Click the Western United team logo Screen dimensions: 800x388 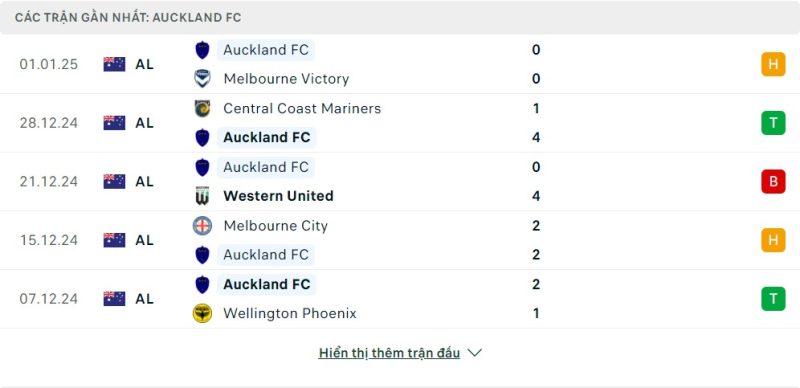[x=203, y=196]
